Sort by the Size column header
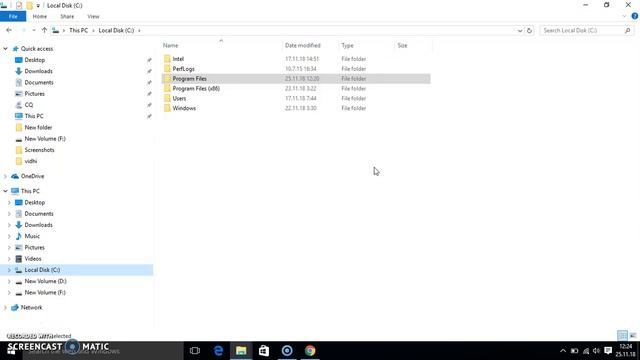Viewport: 640px width, 360px height. 402,45
